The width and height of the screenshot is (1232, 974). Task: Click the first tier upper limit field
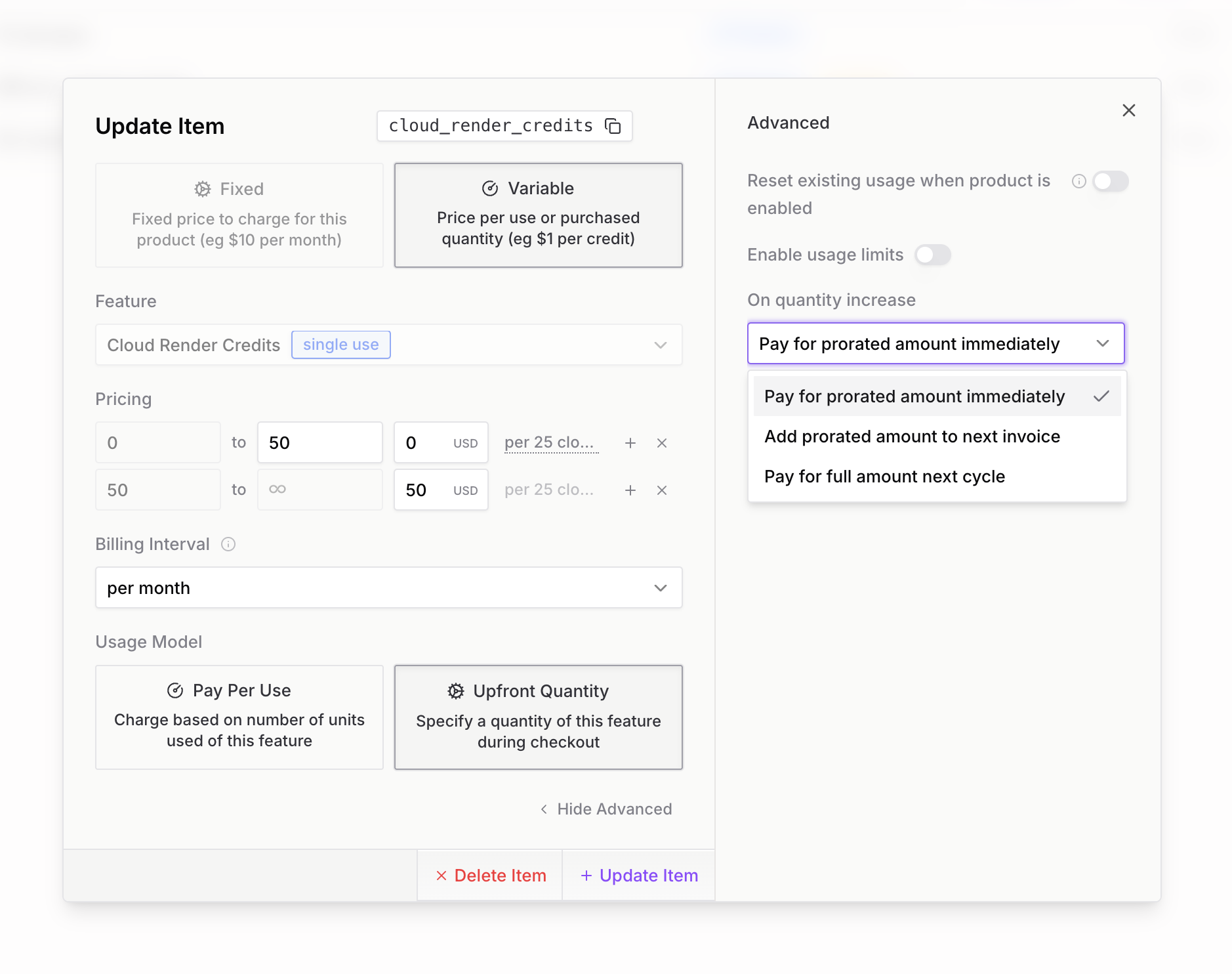(319, 443)
